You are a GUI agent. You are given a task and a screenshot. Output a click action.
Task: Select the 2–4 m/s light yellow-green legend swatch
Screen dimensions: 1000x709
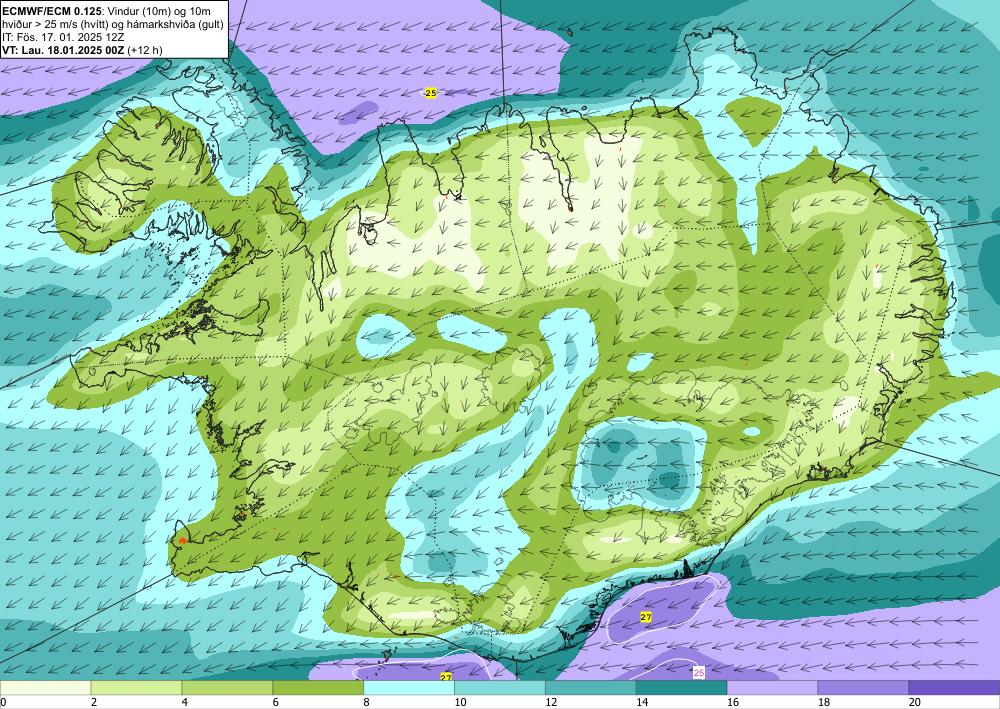[x=136, y=688]
